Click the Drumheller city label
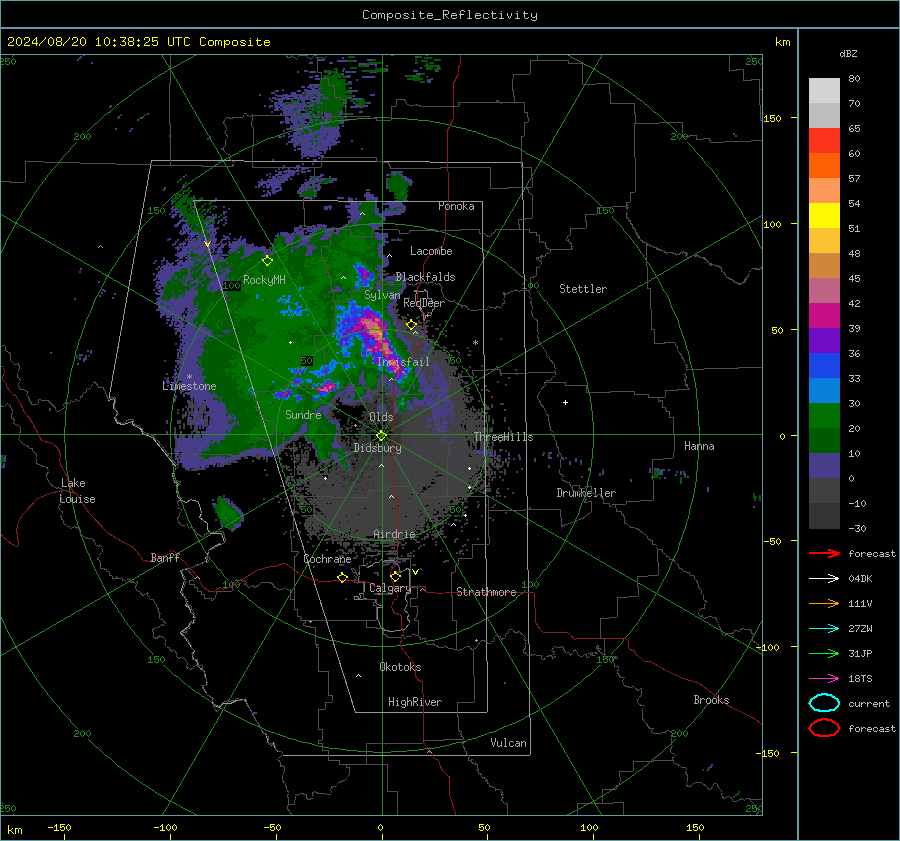 [586, 493]
